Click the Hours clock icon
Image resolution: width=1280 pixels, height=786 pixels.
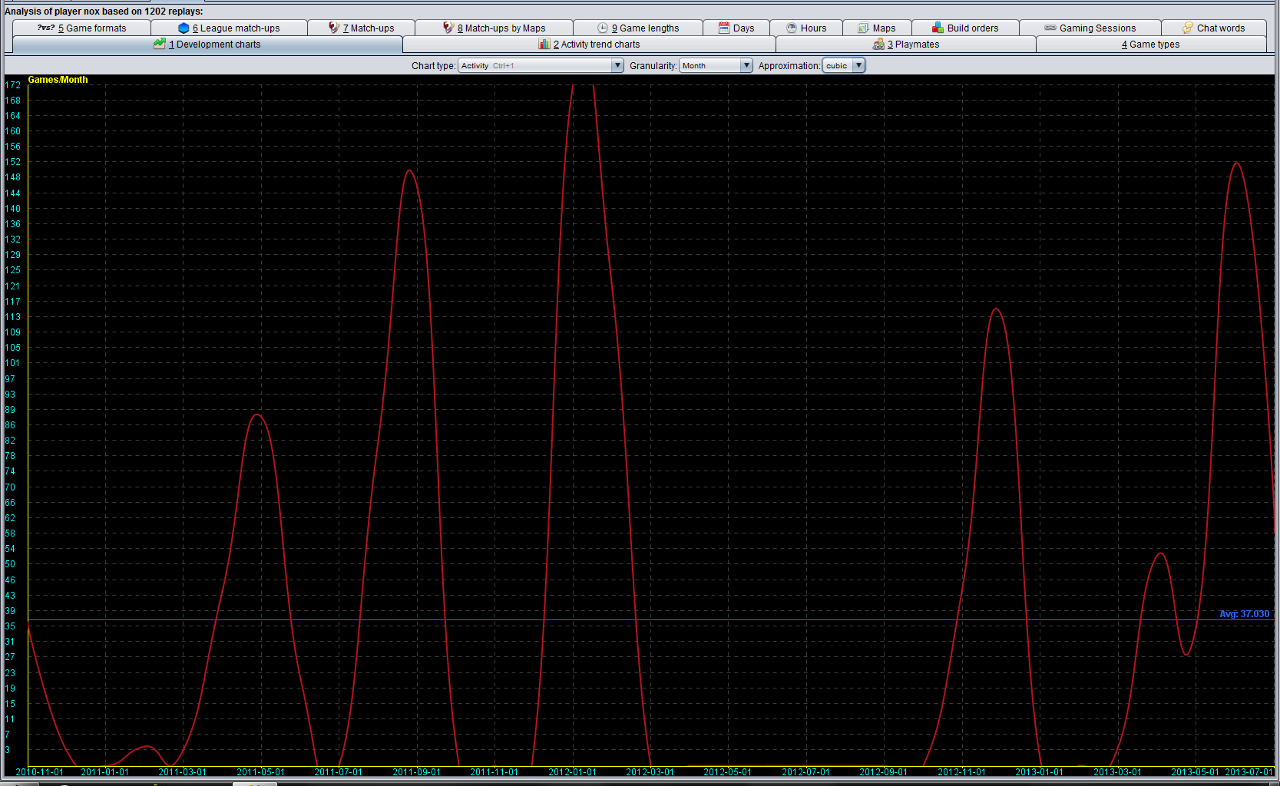791,28
